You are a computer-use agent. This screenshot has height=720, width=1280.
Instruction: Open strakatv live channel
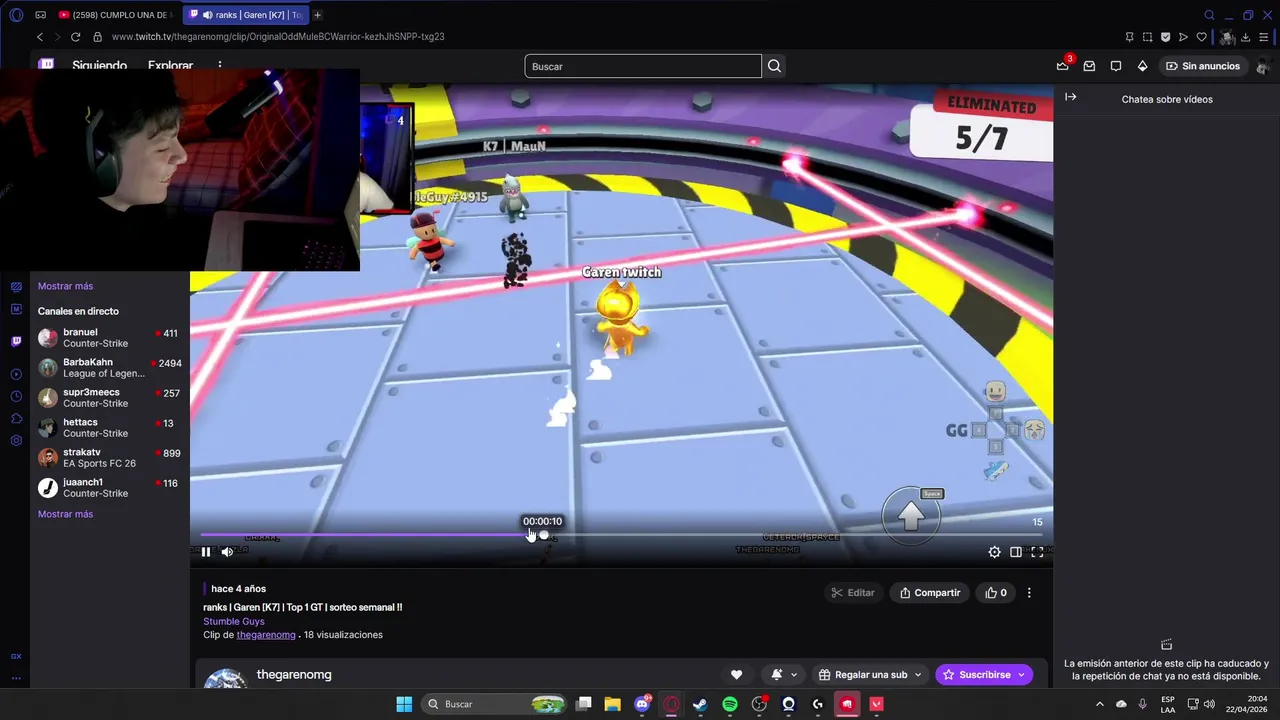tap(109, 457)
